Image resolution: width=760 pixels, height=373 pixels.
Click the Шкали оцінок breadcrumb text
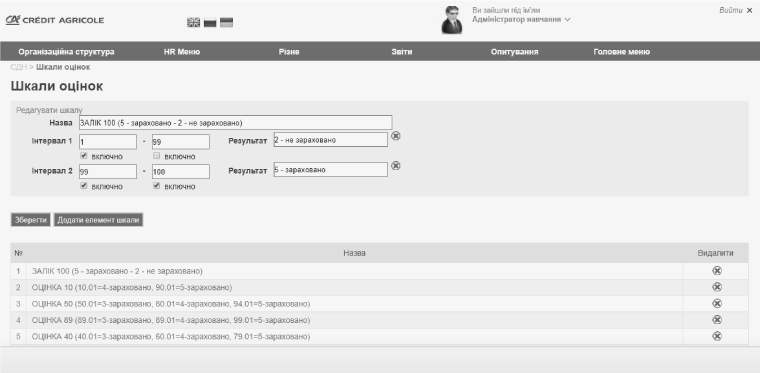coord(63,67)
